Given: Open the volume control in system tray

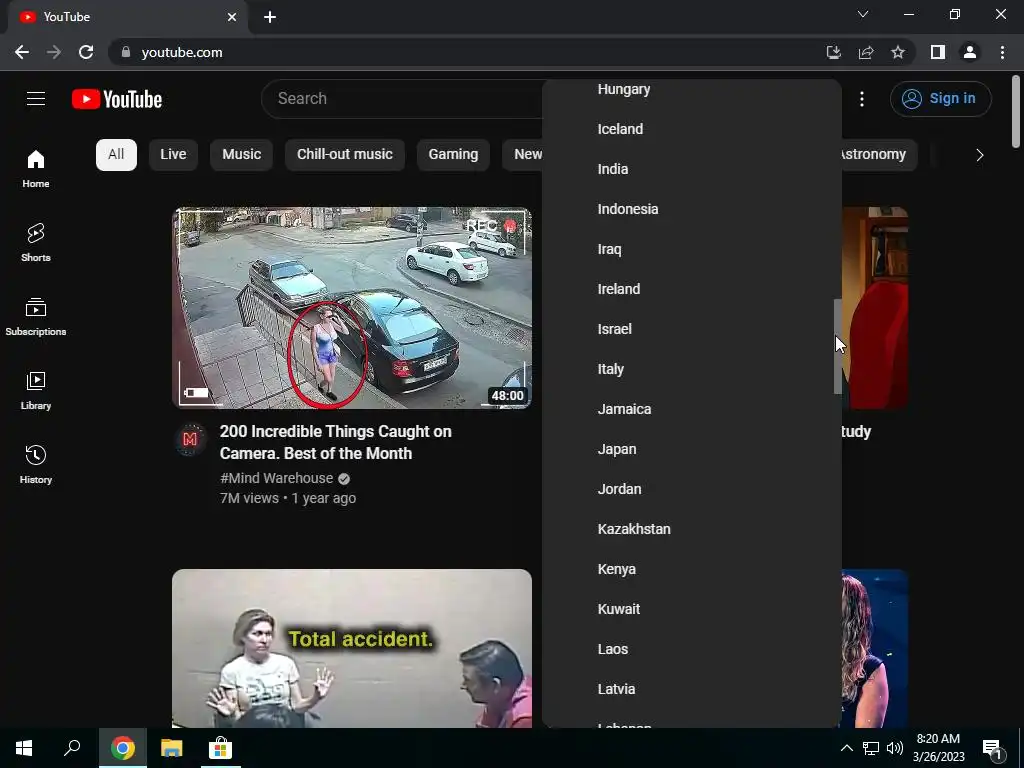Looking at the screenshot, I should click(895, 748).
